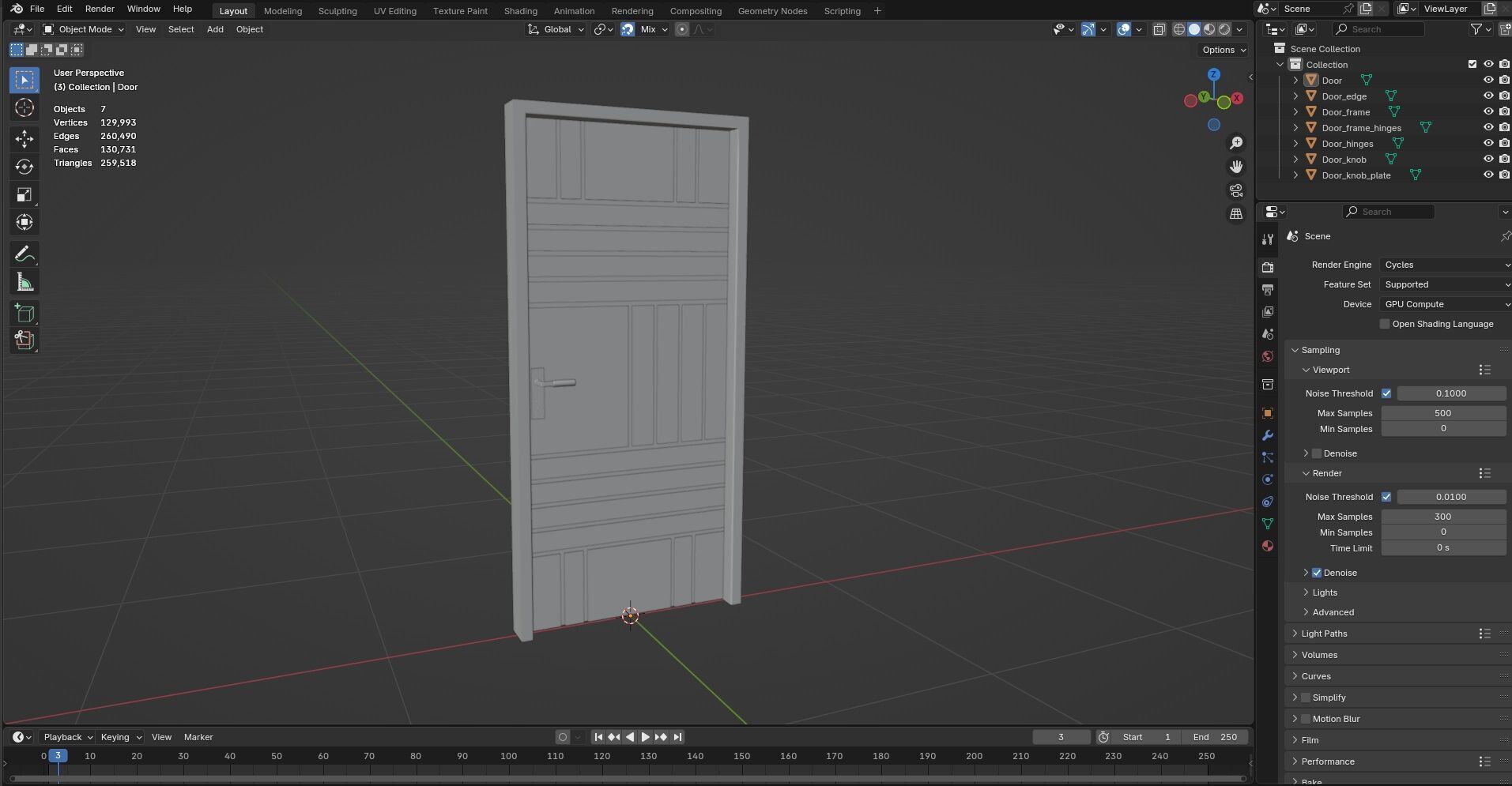This screenshot has height=786, width=1512.
Task: Play the animation forward
Action: point(645,737)
